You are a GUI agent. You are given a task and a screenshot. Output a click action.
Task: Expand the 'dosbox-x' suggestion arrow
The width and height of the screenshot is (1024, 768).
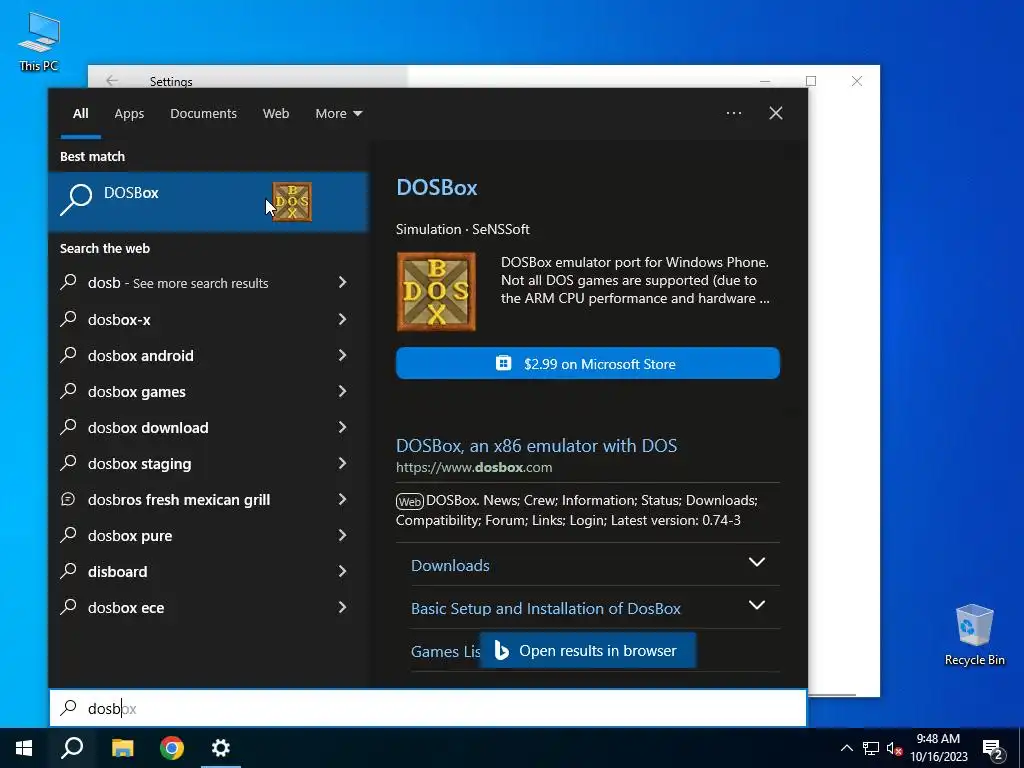[x=342, y=319]
